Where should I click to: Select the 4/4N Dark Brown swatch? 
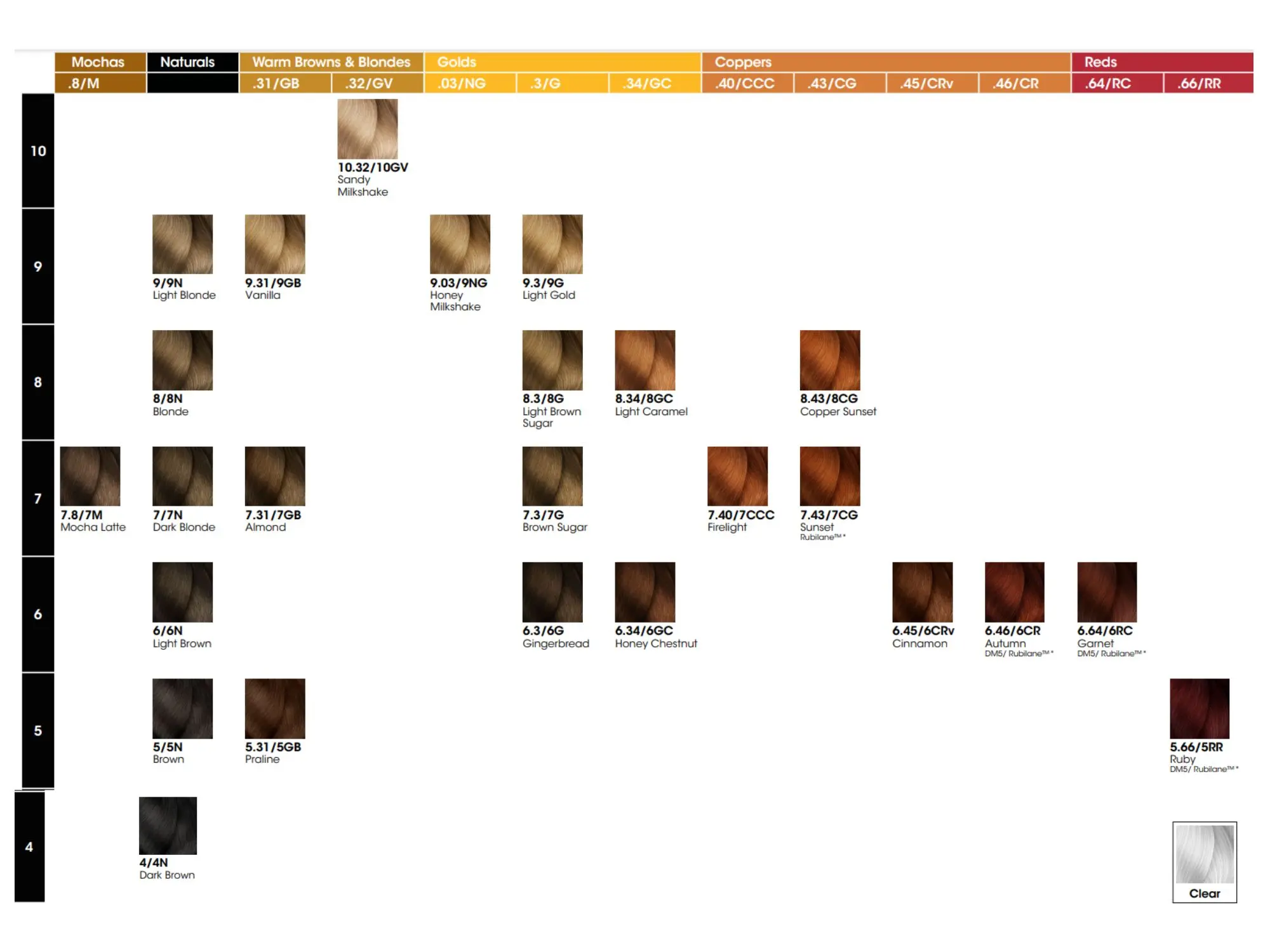pyautogui.click(x=168, y=825)
